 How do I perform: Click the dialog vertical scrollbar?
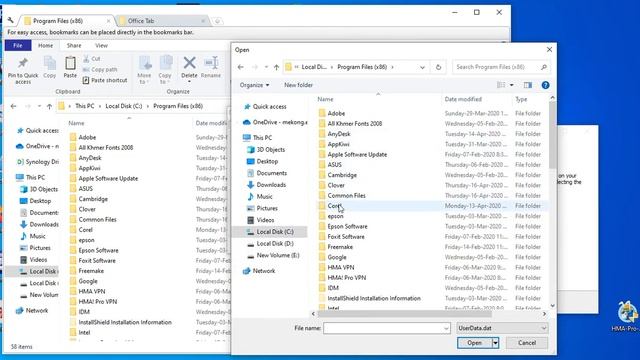pyautogui.click(x=552, y=135)
